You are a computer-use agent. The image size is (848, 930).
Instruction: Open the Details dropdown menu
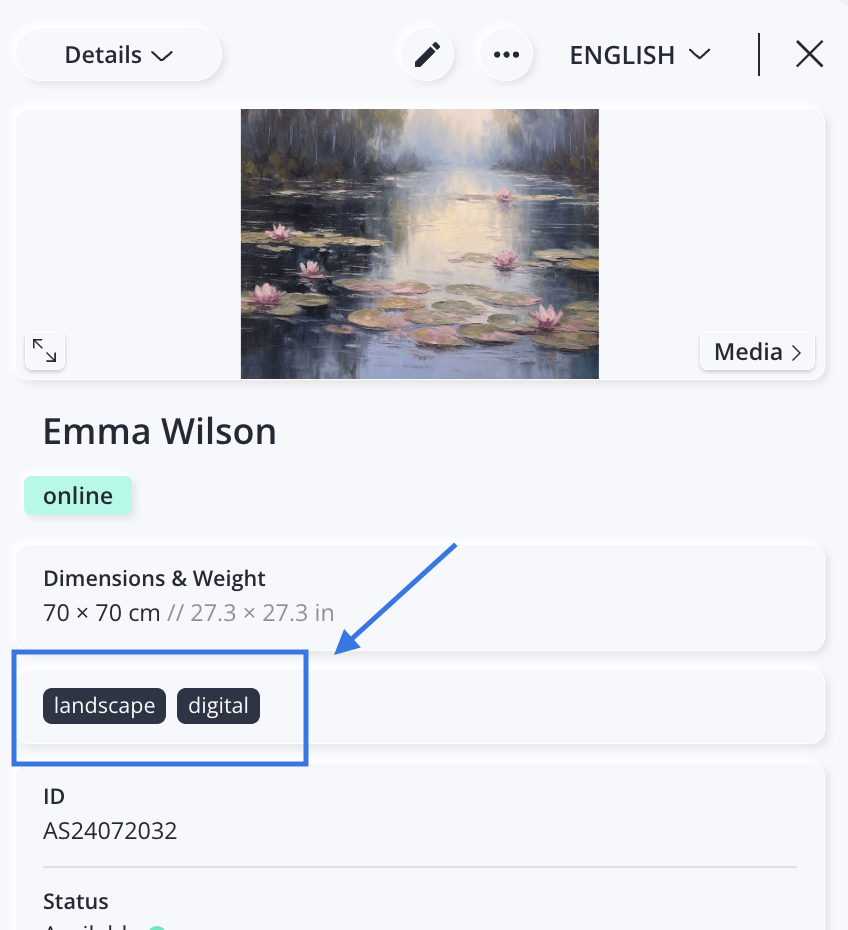coord(119,55)
